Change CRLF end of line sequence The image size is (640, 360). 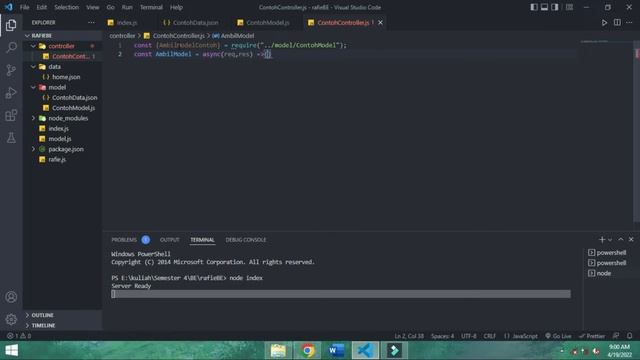pyautogui.click(x=489, y=336)
